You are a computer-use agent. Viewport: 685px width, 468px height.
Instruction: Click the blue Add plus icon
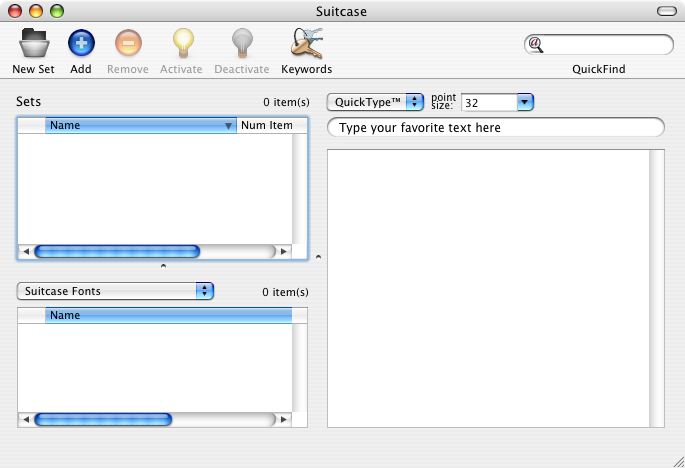81,43
